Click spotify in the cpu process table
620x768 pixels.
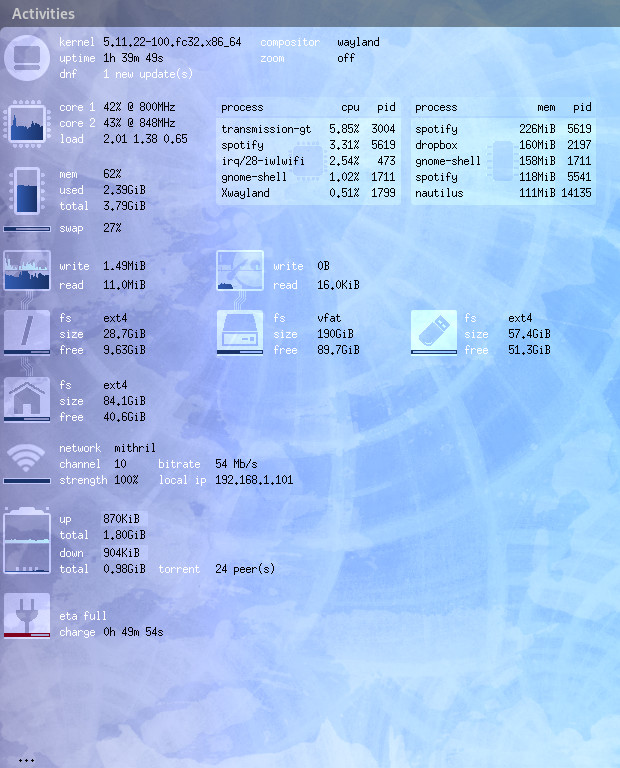tap(308, 145)
